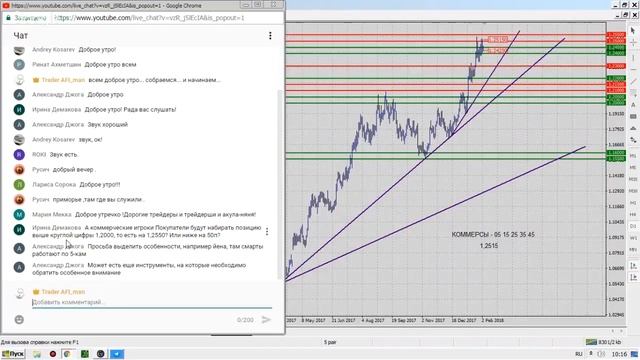Switch chart to H4 timeframe

point(633,214)
